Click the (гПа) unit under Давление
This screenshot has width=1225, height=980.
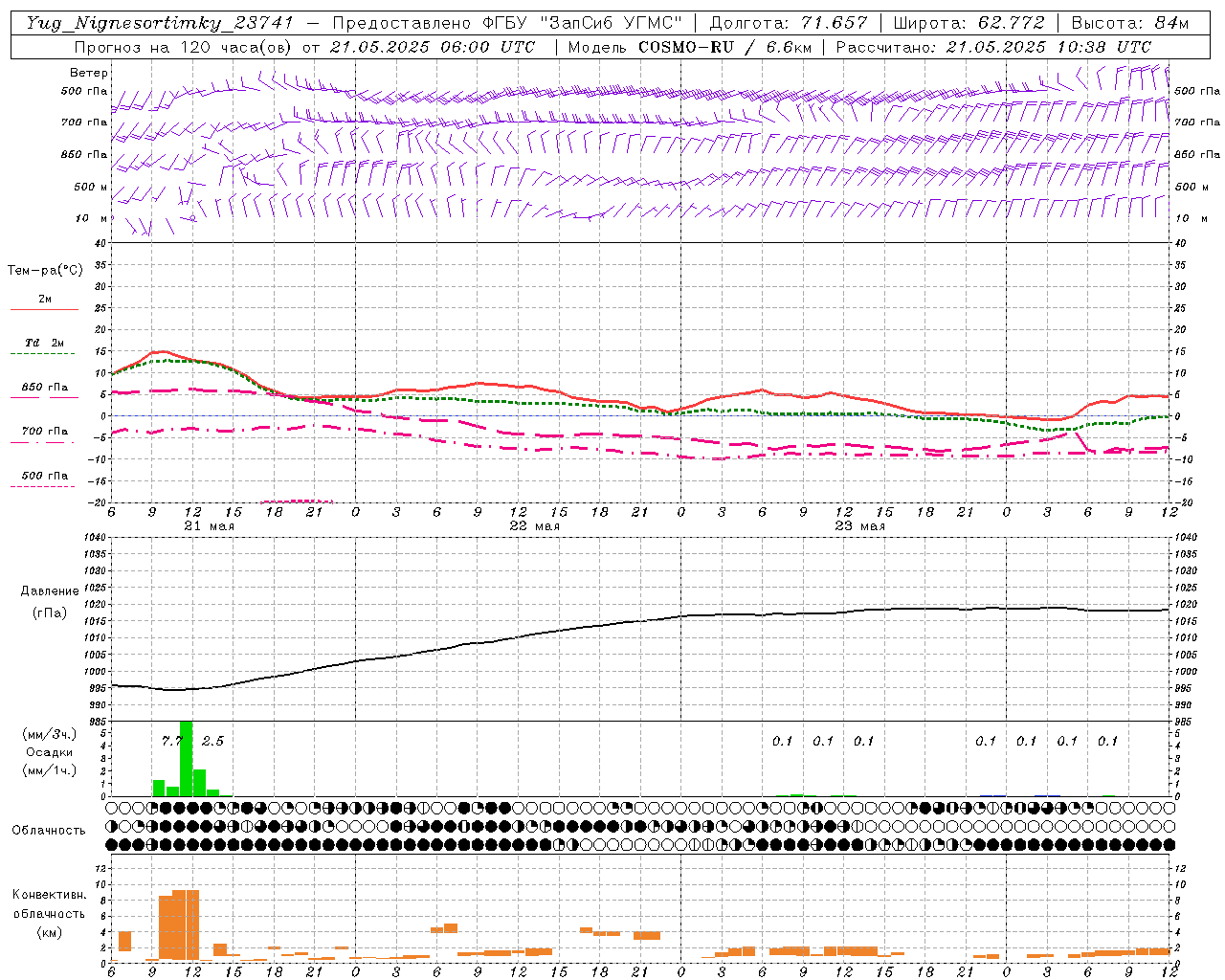click(50, 612)
